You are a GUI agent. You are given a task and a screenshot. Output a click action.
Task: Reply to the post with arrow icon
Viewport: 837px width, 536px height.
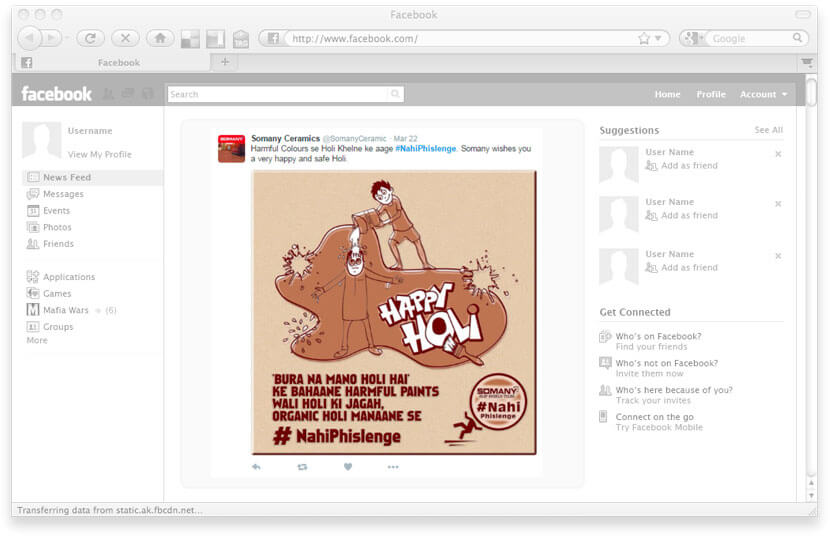(256, 467)
